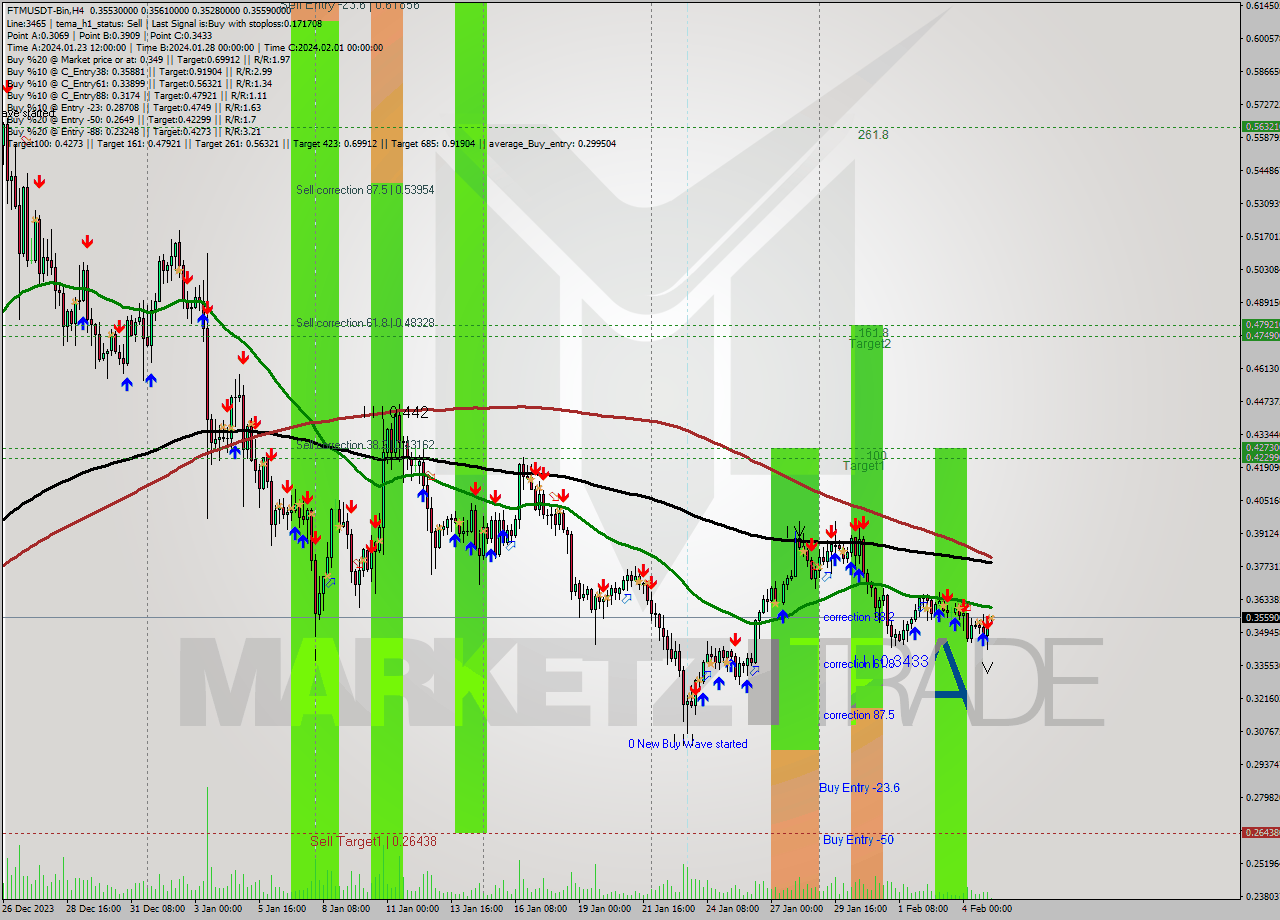Screen dimensions: 1280x920
Task: Select 'Buy %20 @ Market price' line
Action: pos(148,59)
